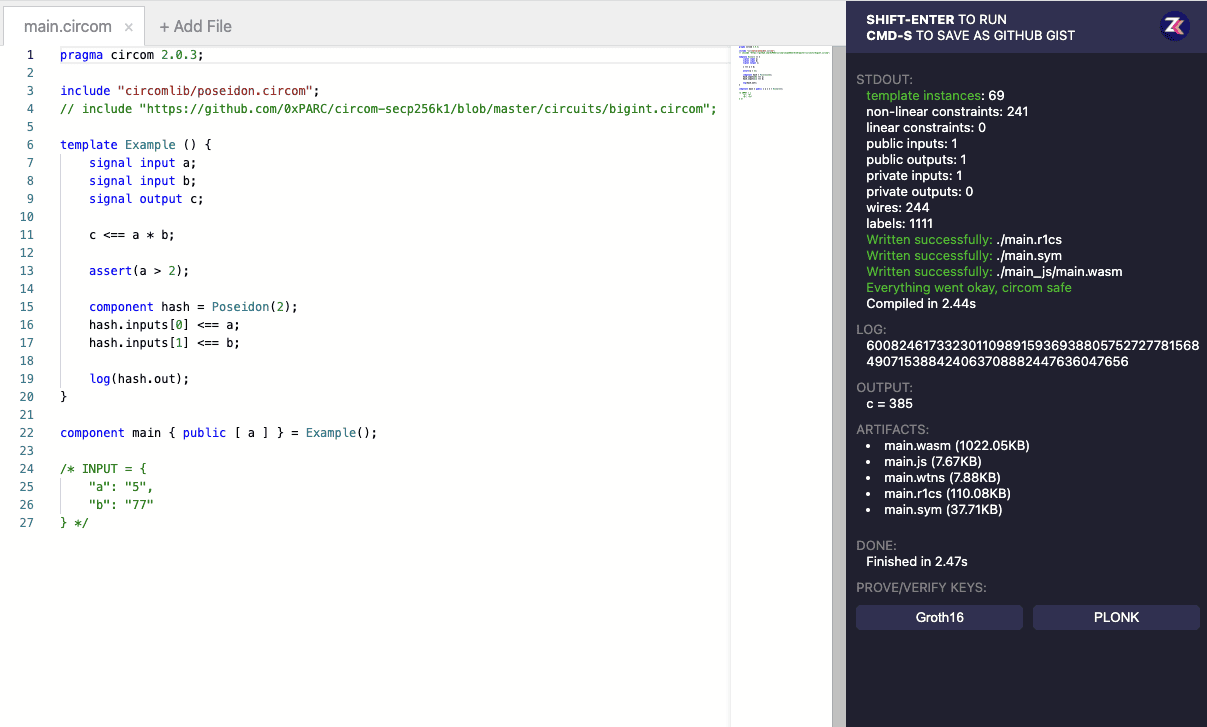This screenshot has height=727, width=1207.
Task: Click the "b": "77" input value
Action: point(121,505)
